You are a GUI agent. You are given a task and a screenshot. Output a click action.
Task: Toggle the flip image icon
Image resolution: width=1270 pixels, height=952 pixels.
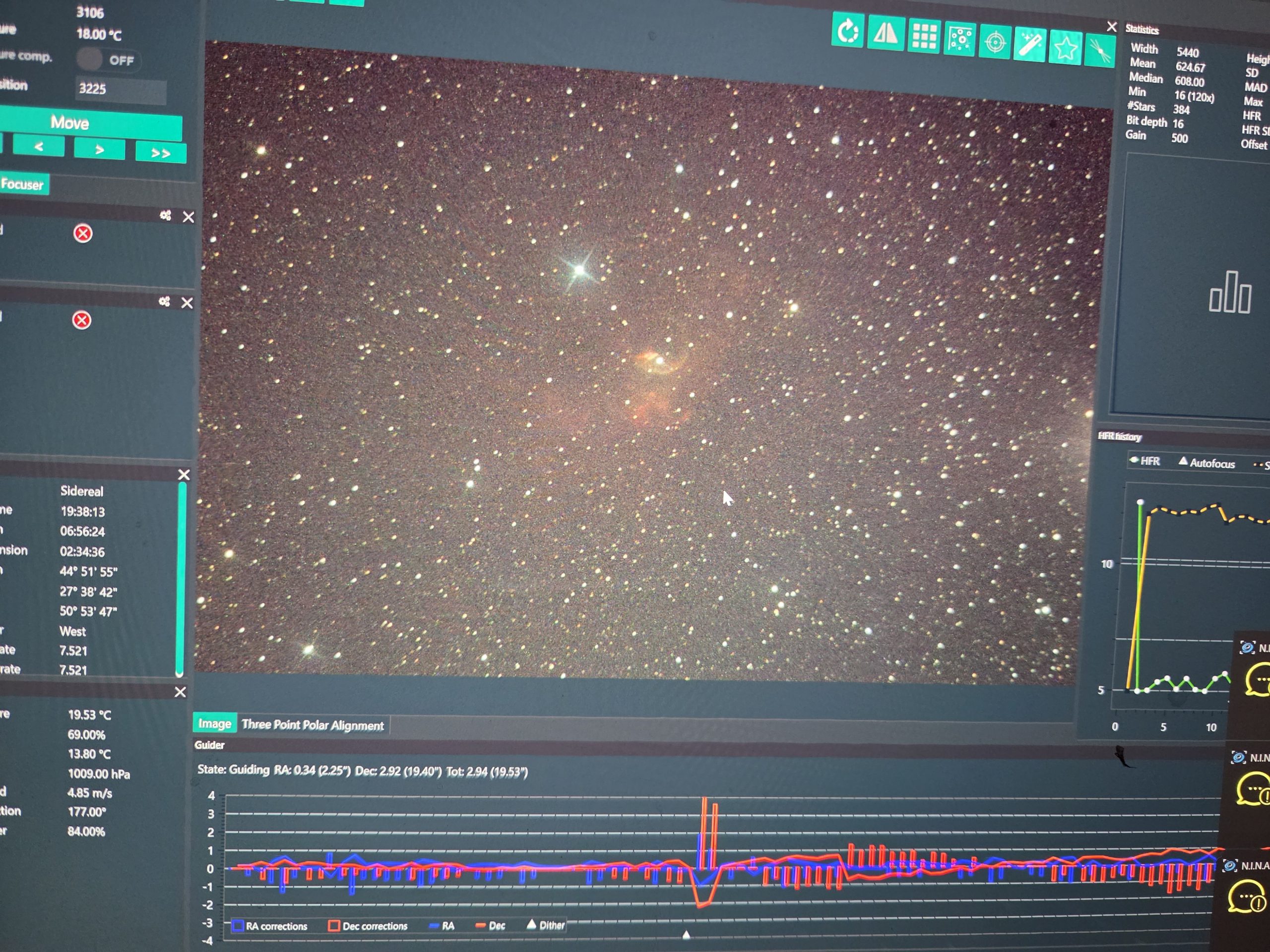point(886,34)
